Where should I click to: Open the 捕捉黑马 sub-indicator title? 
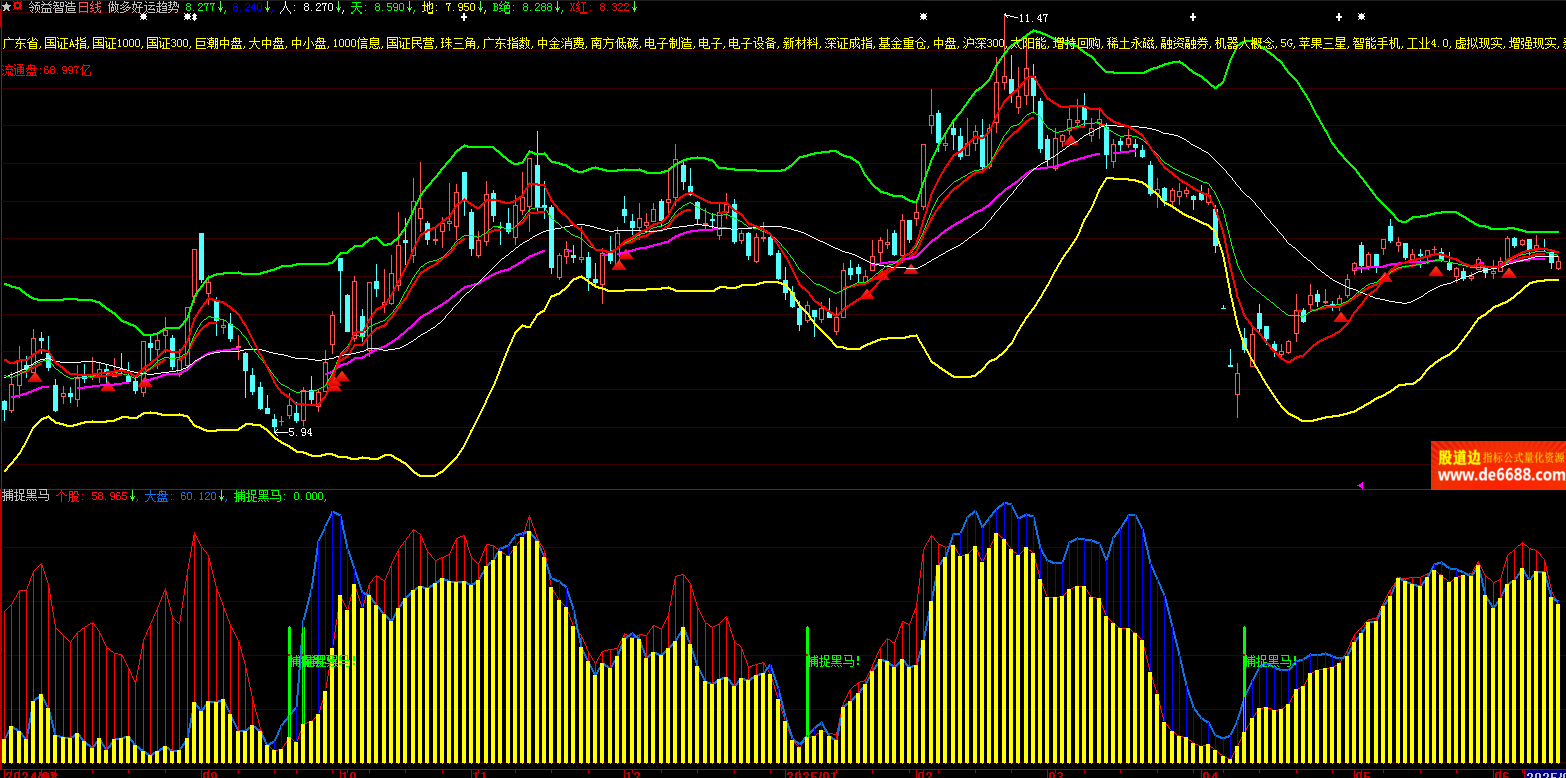tap(25, 496)
